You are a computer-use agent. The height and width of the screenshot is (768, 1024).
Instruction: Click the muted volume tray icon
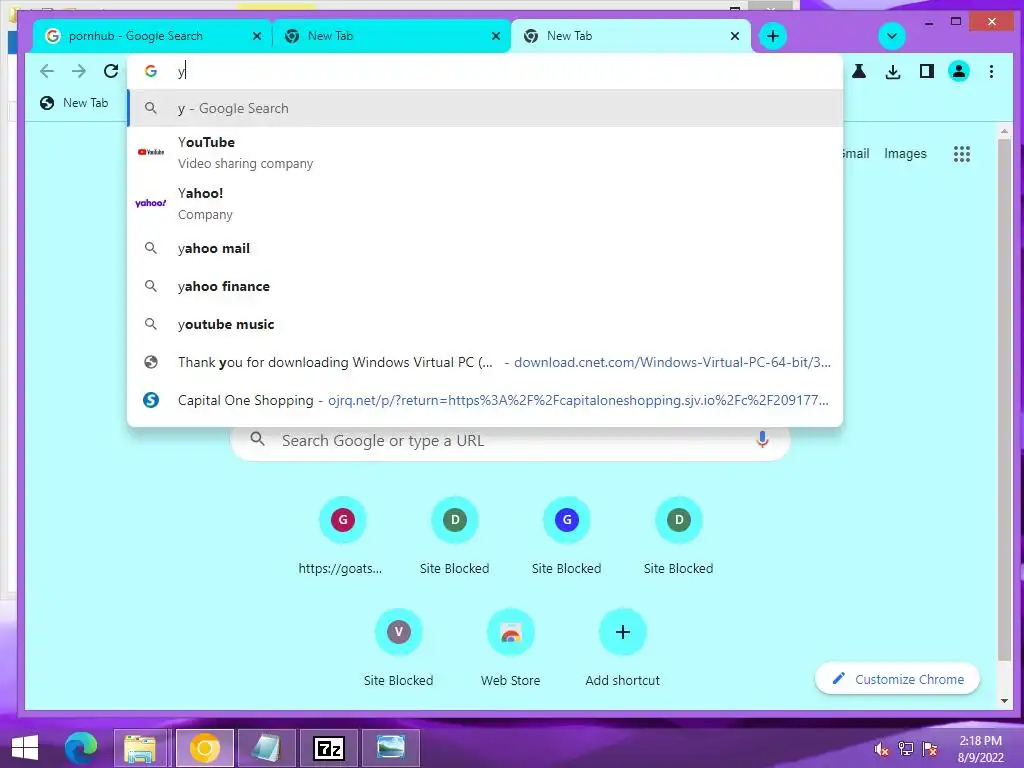[x=882, y=749]
